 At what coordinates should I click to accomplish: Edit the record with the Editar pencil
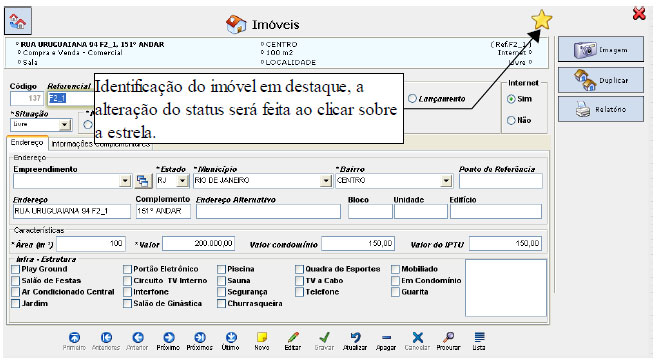coord(293,338)
